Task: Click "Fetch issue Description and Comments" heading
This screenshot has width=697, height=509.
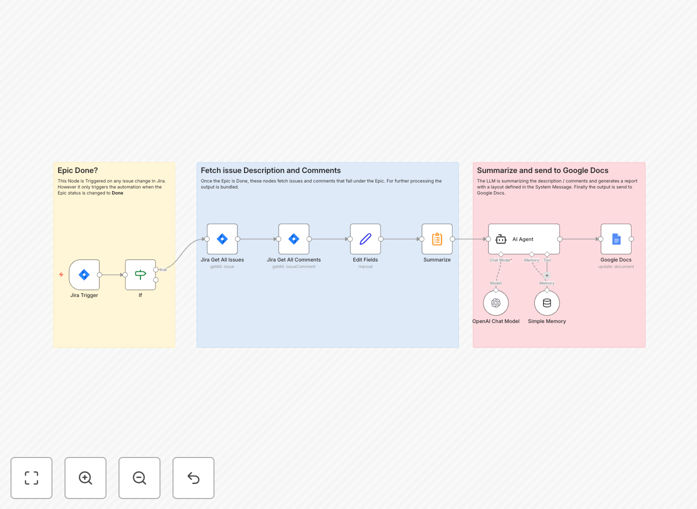Action: tap(271, 170)
